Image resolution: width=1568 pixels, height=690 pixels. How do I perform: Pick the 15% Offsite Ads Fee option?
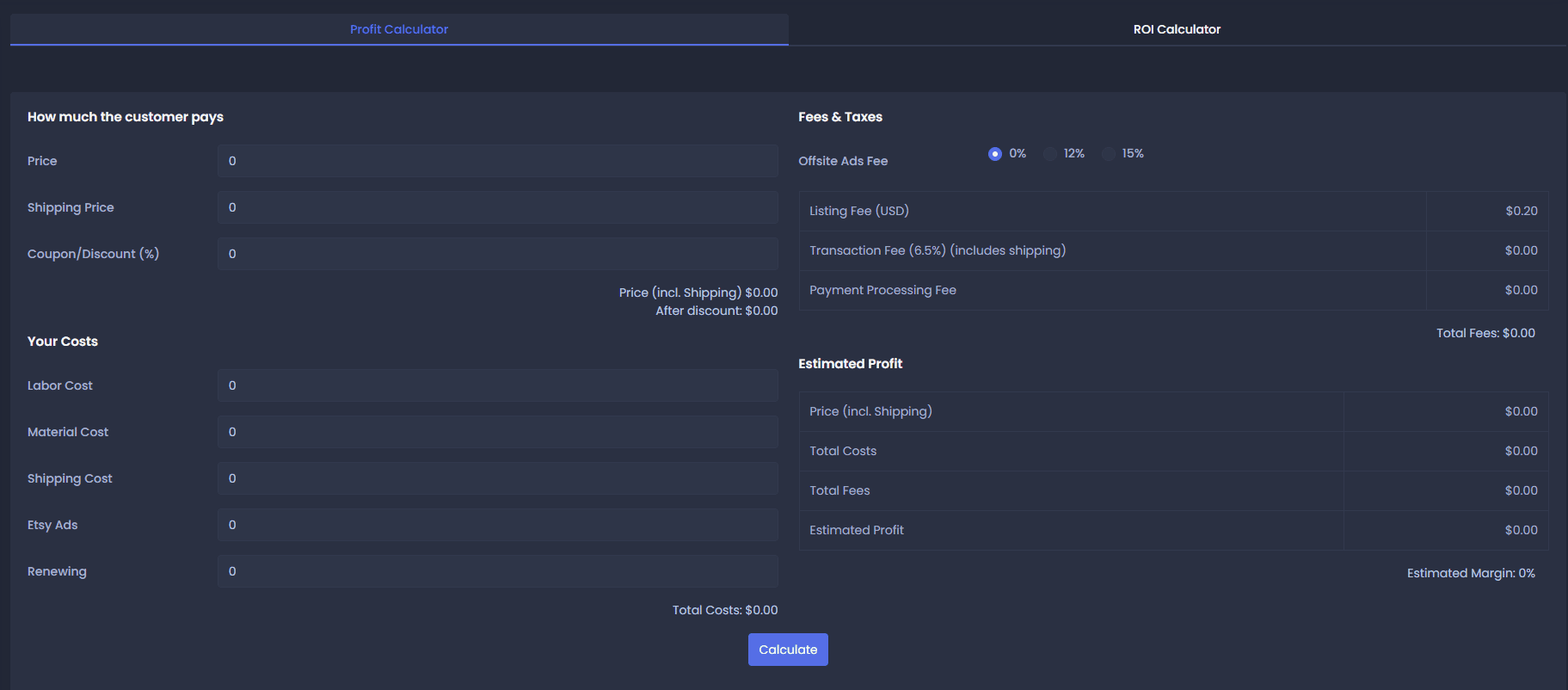point(1109,154)
